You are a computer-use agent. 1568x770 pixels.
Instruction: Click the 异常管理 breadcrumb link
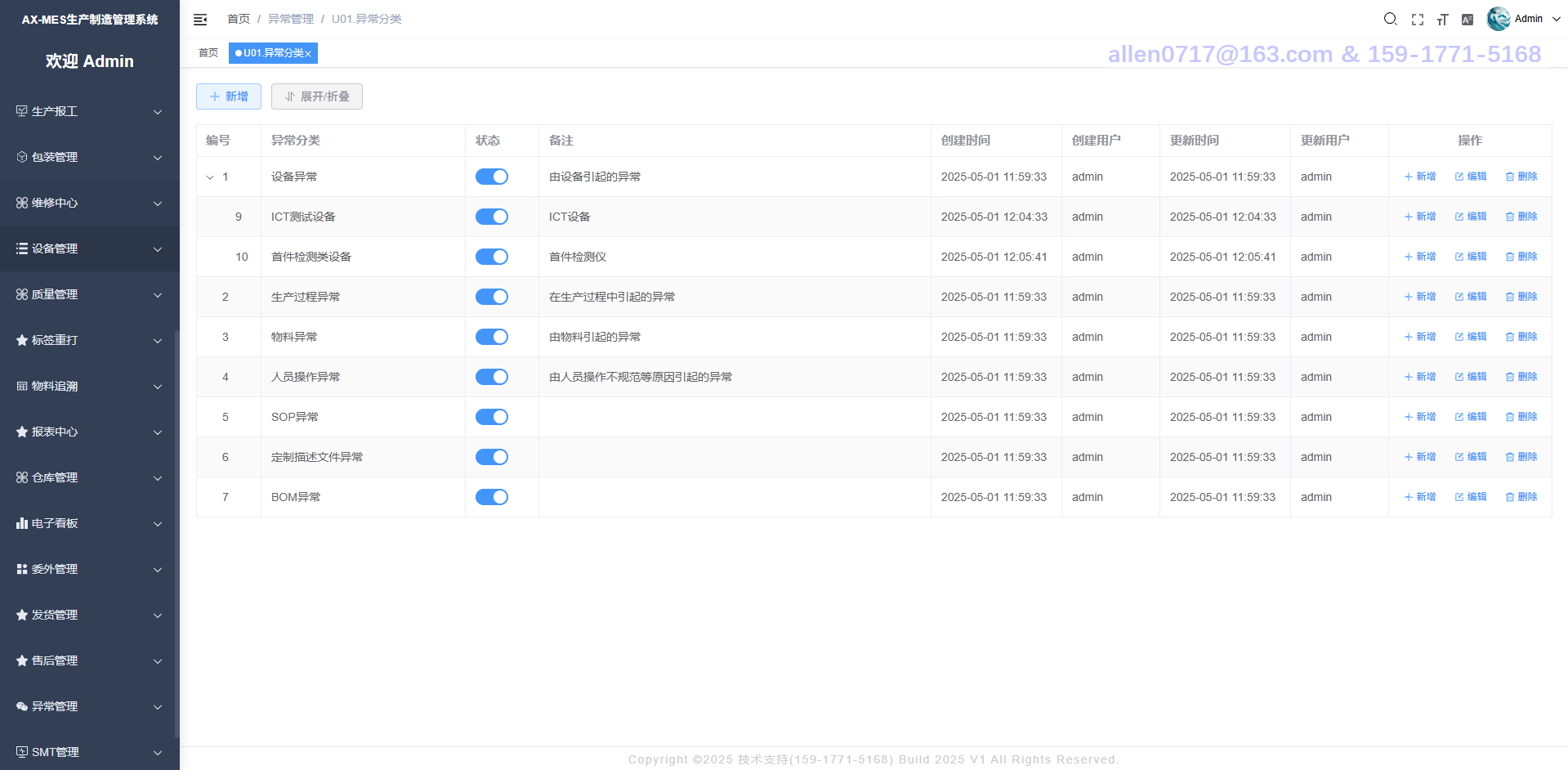pos(291,19)
